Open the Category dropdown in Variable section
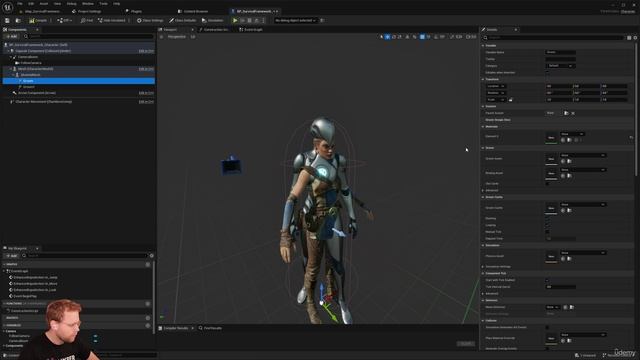Viewport: 640px width, 360px height. click(x=560, y=66)
